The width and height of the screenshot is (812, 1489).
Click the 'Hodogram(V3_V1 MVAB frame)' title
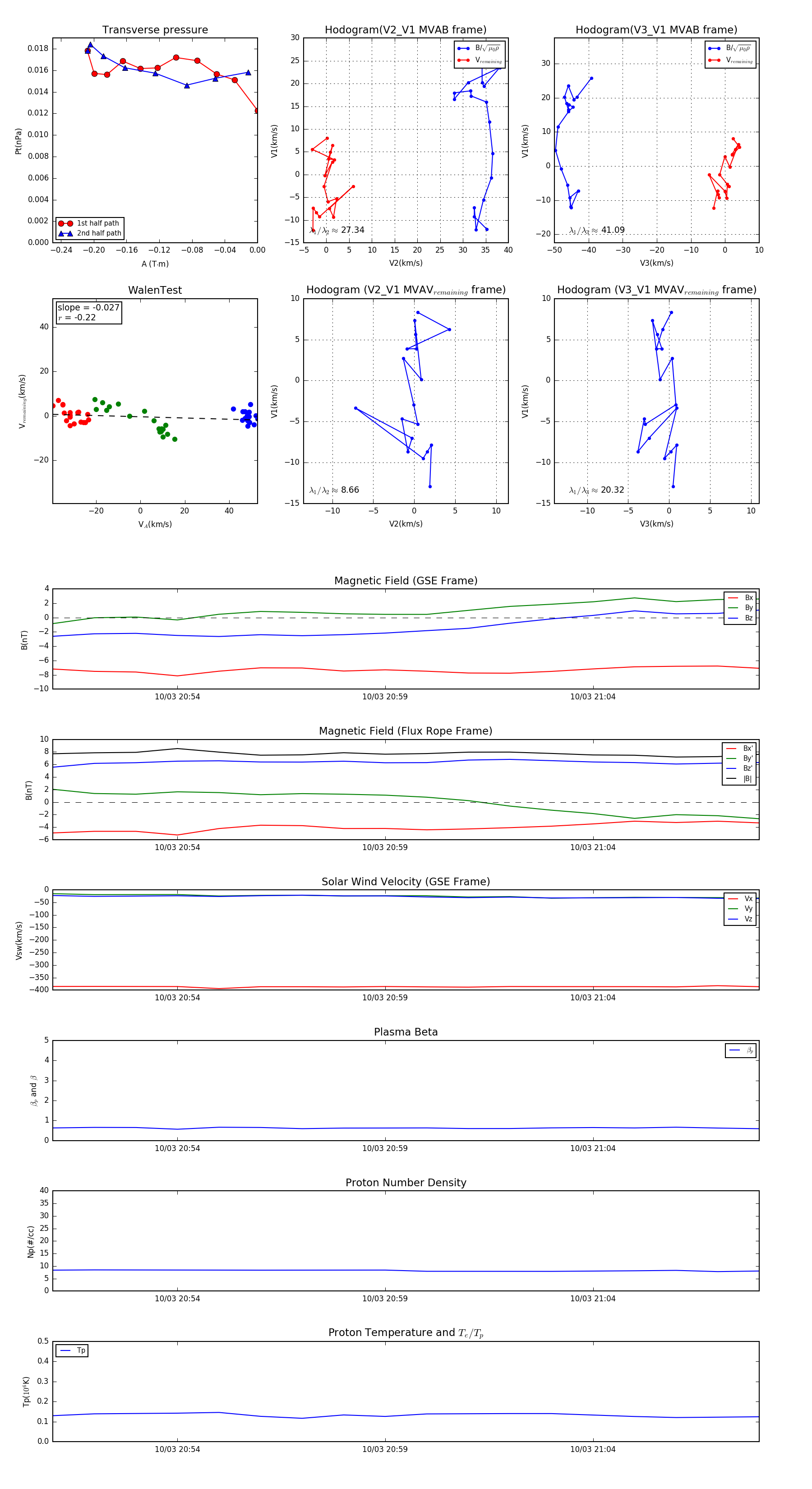pos(656,30)
